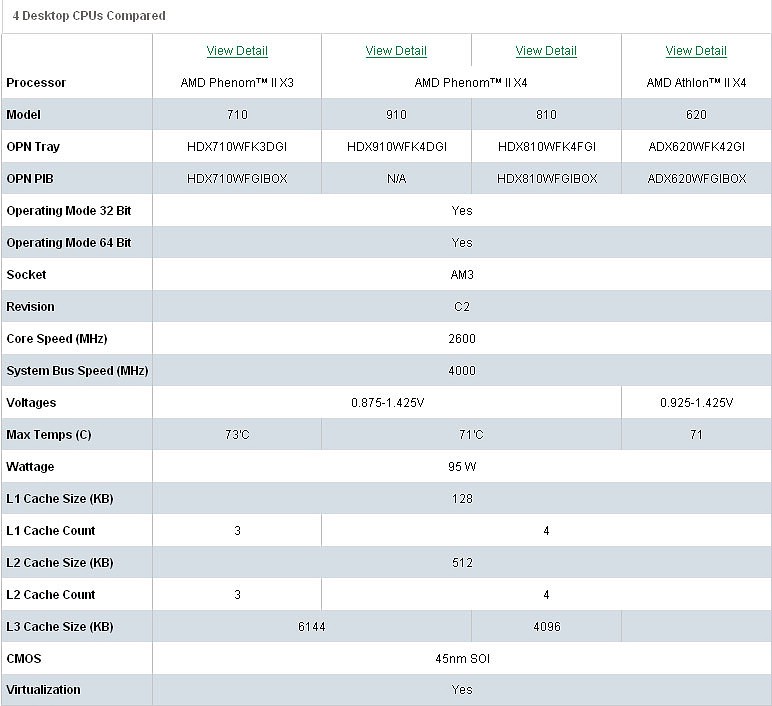Click the 45nm SOI CMOS value
The image size is (772, 706).
pos(462,659)
